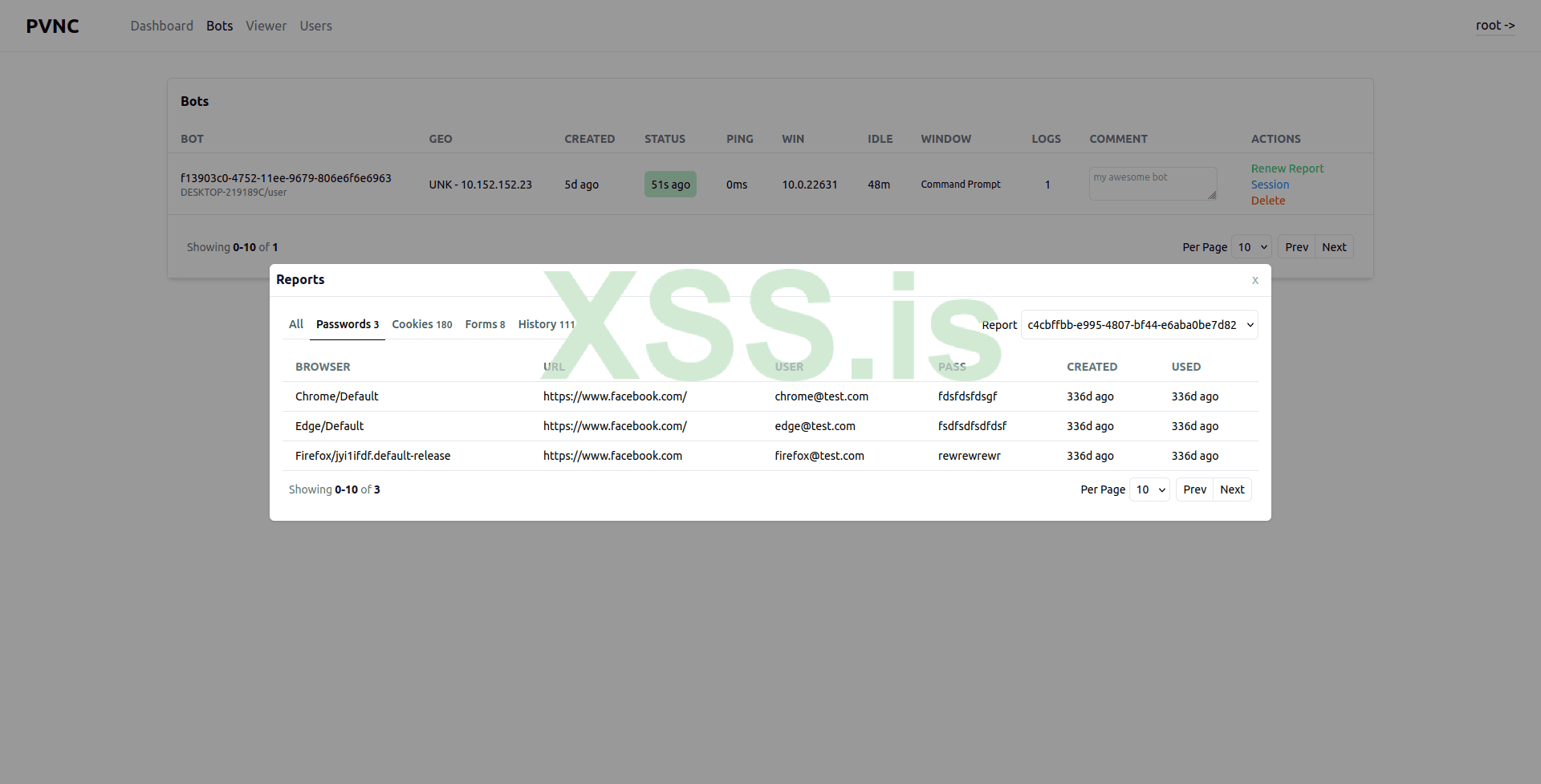
Task: Click the 48m idle value
Action: click(x=879, y=185)
